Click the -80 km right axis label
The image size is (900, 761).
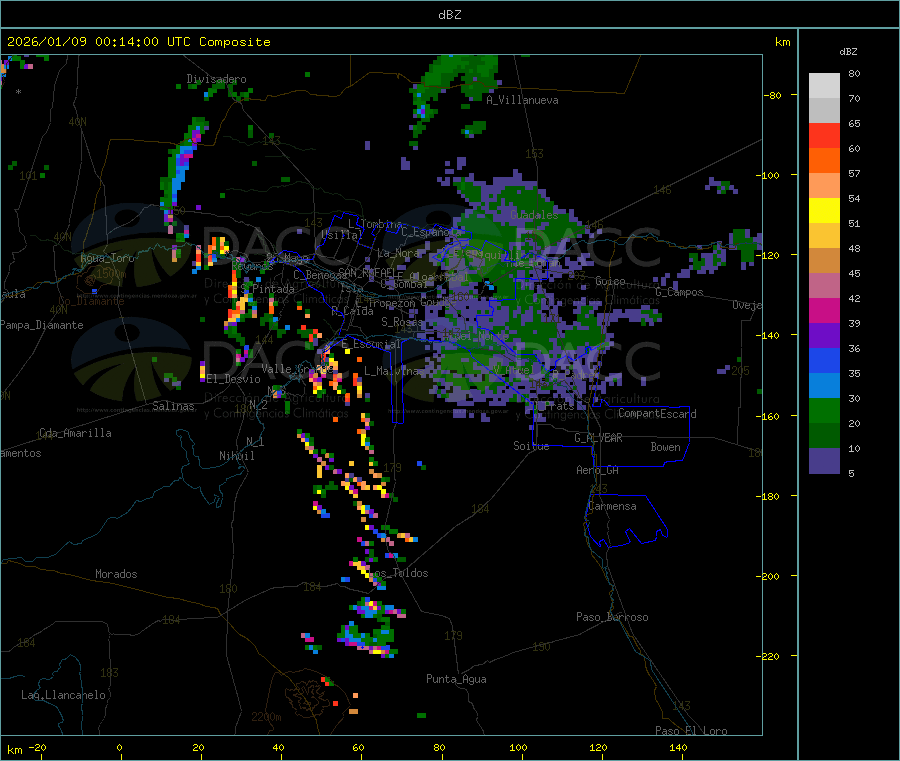pyautogui.click(x=772, y=95)
